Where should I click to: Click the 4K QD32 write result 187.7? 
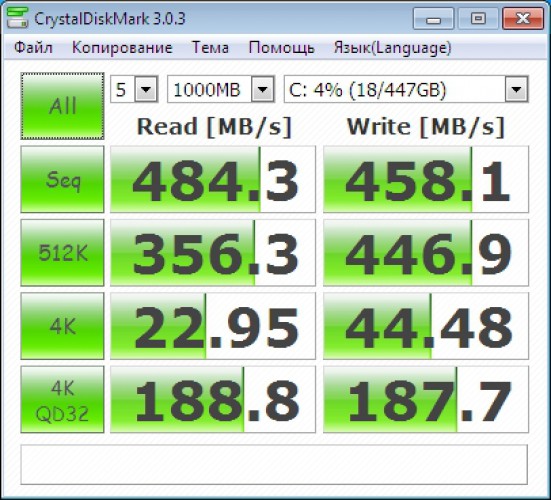click(x=426, y=400)
